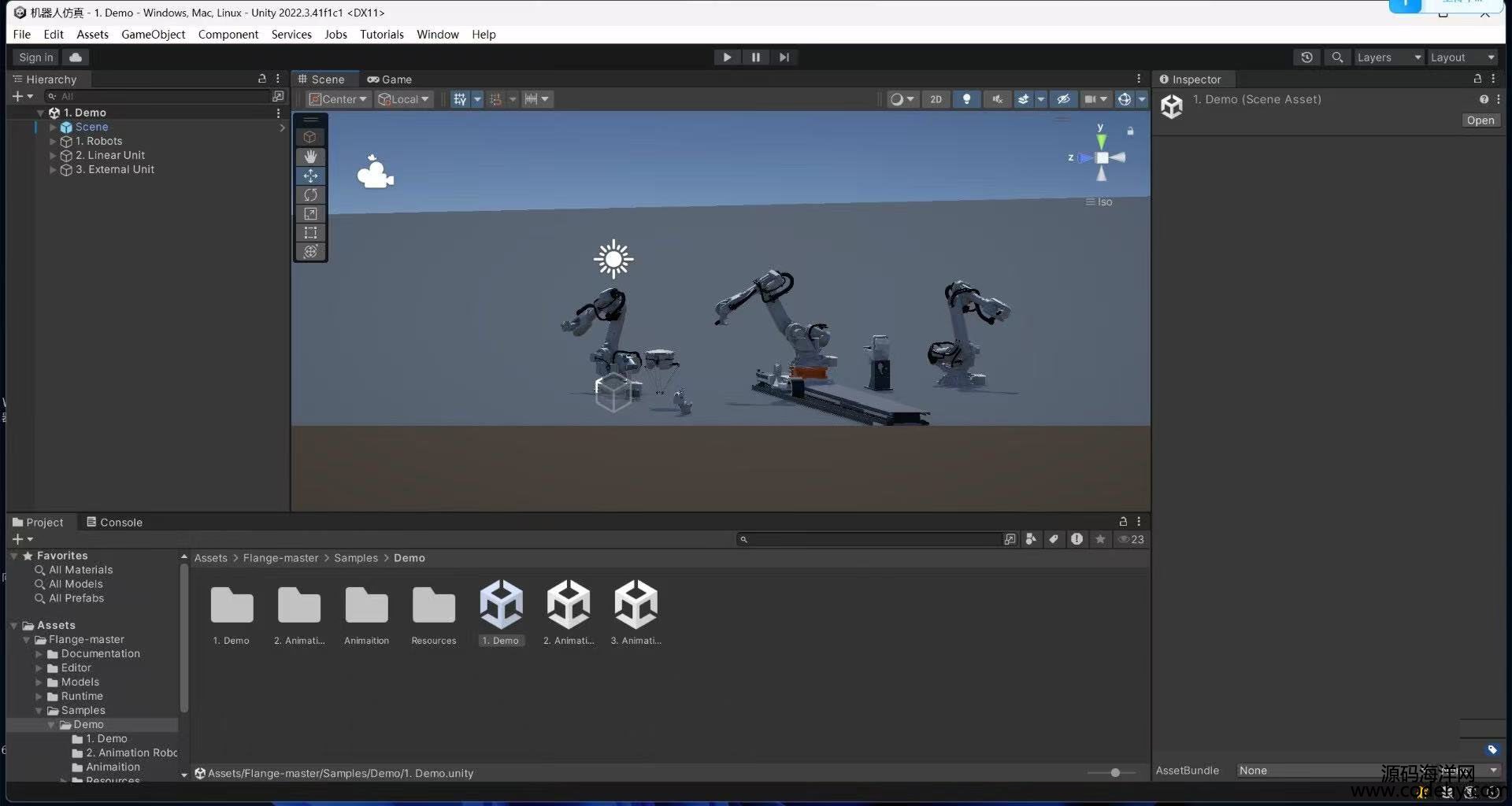
Task: Open the Local rotation dropdown
Action: pyautogui.click(x=404, y=99)
